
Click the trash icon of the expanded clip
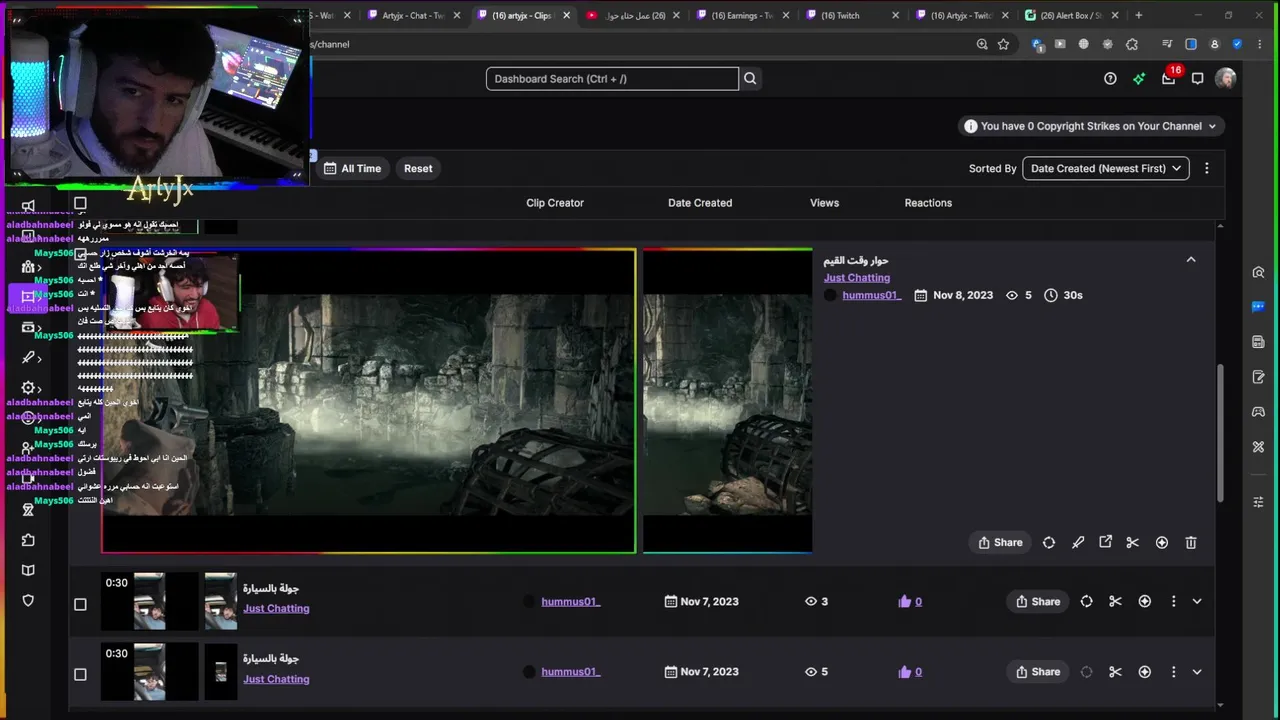point(1190,542)
